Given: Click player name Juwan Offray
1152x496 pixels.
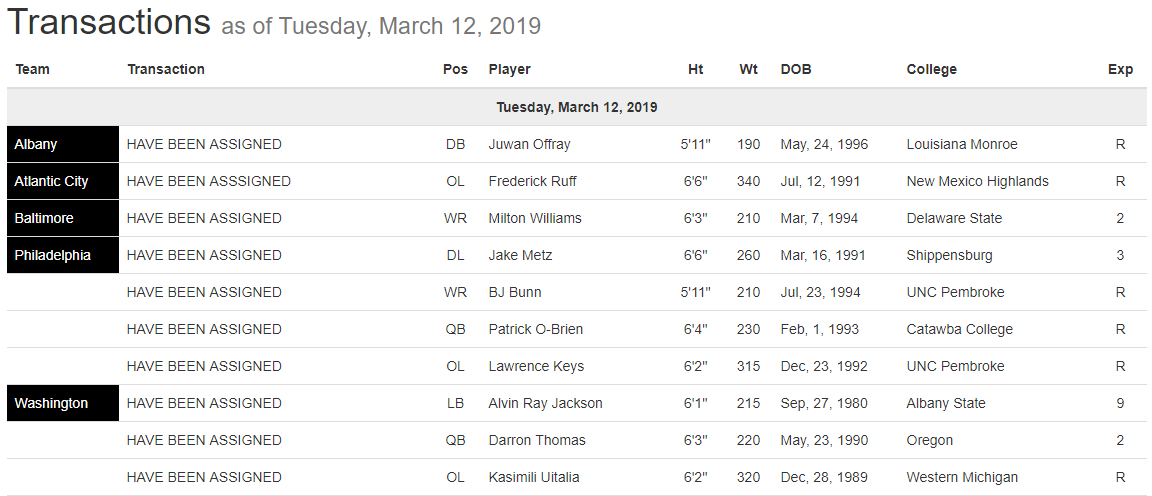Looking at the screenshot, I should click(529, 144).
